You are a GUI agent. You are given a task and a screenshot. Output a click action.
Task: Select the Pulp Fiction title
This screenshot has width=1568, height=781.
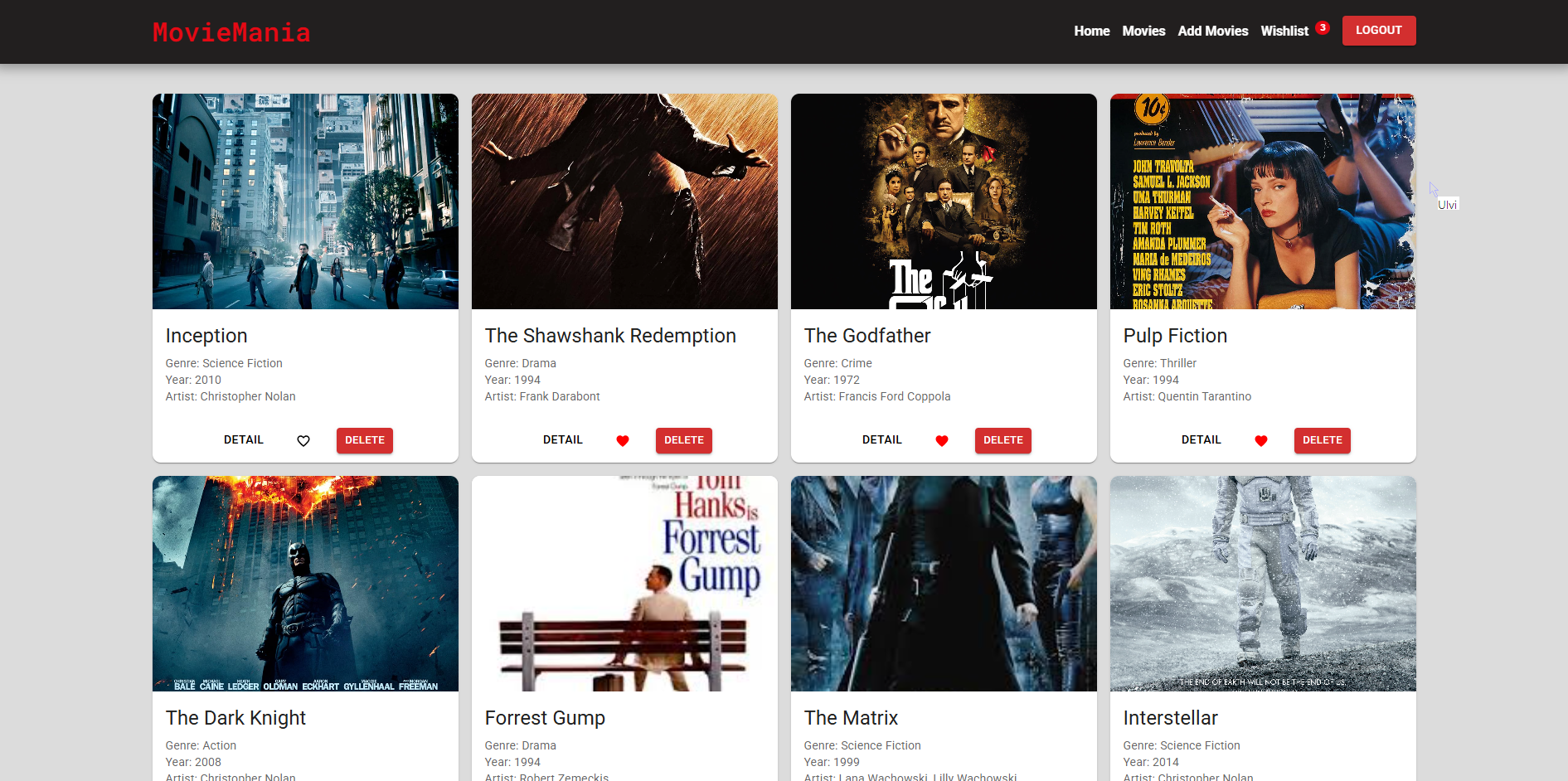(x=1175, y=336)
